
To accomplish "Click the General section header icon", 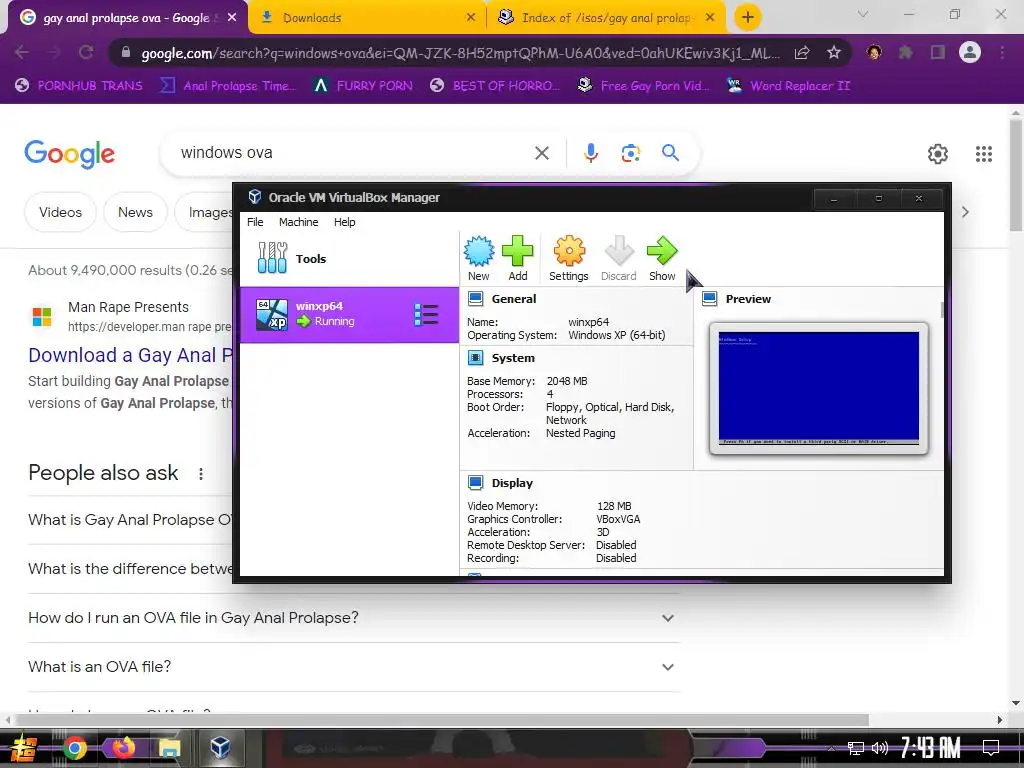I will tap(475, 299).
